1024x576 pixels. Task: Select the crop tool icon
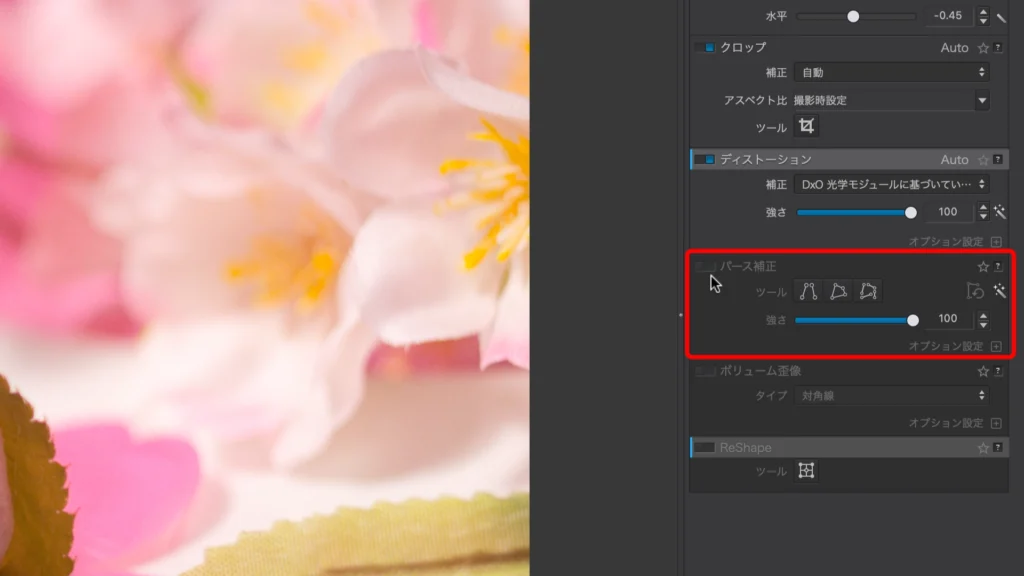pyautogui.click(x=806, y=126)
